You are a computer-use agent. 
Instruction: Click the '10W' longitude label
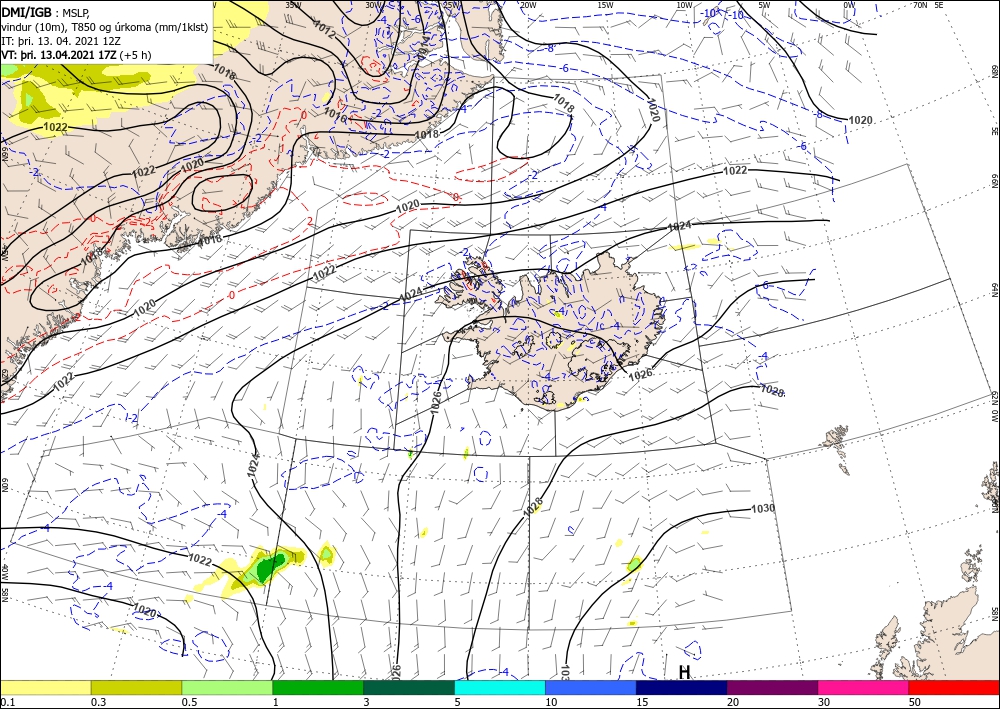(x=684, y=5)
